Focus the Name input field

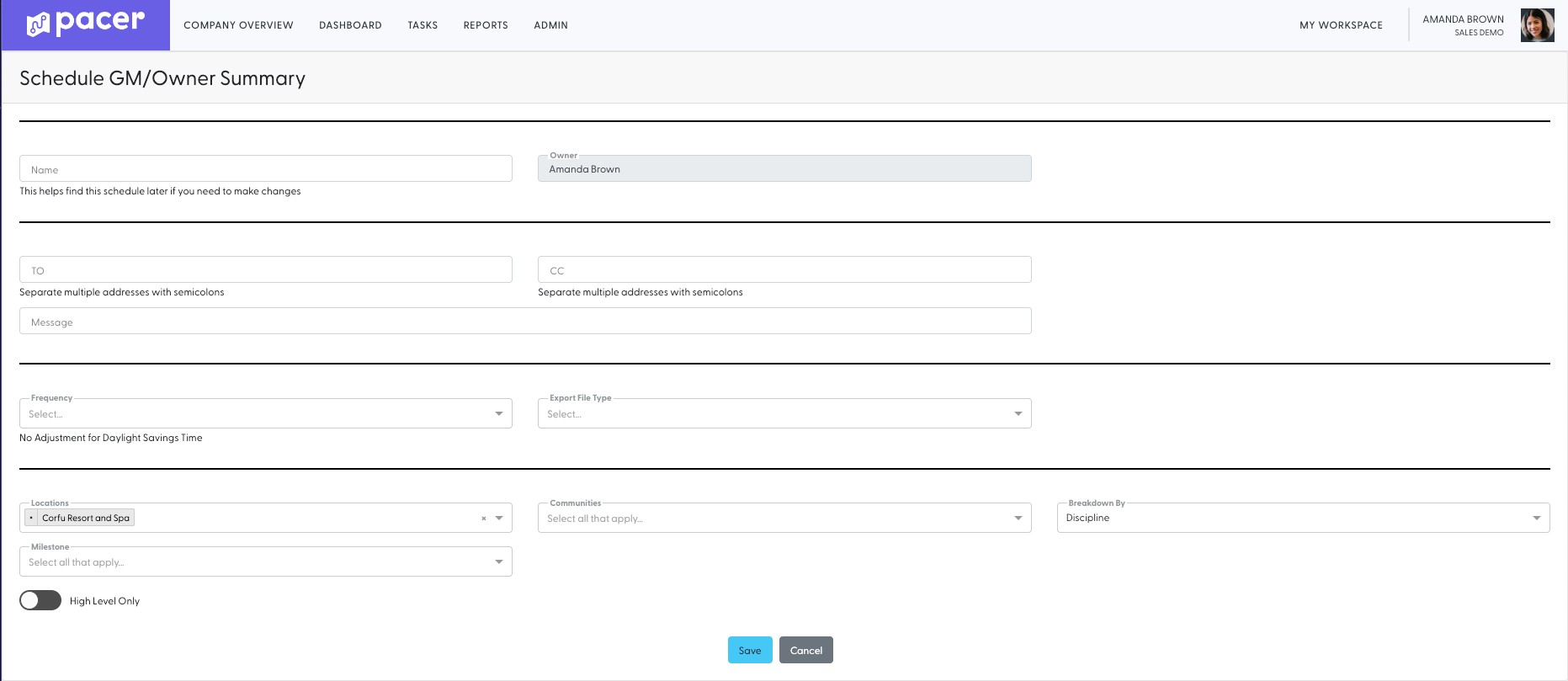[266, 168]
